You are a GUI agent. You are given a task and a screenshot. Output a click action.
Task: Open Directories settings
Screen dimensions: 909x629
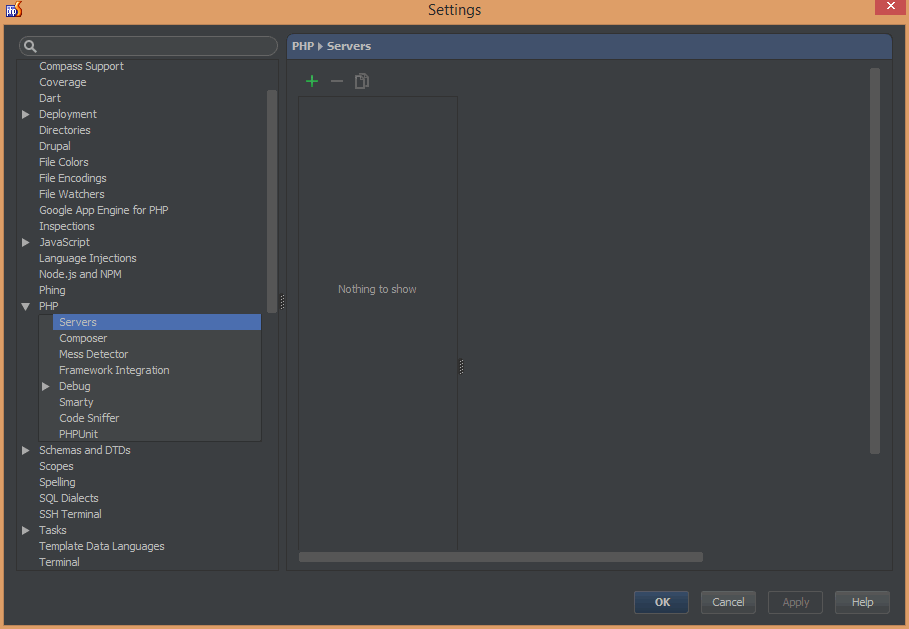(x=65, y=130)
